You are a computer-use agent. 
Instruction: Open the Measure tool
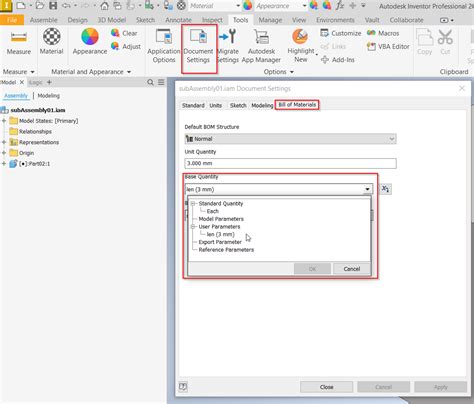pos(19,42)
